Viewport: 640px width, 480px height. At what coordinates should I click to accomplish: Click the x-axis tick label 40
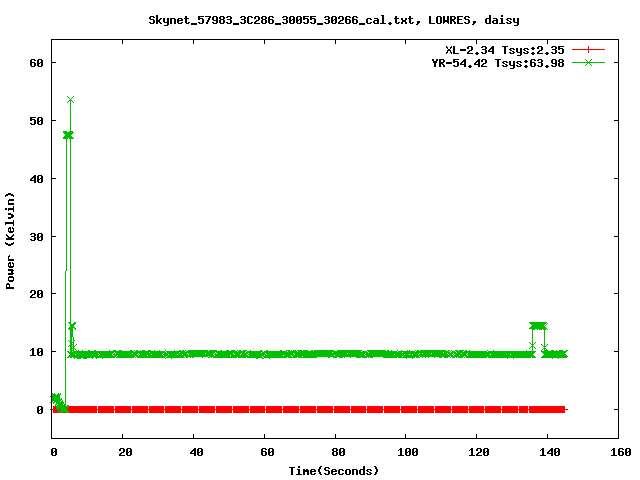click(196, 452)
